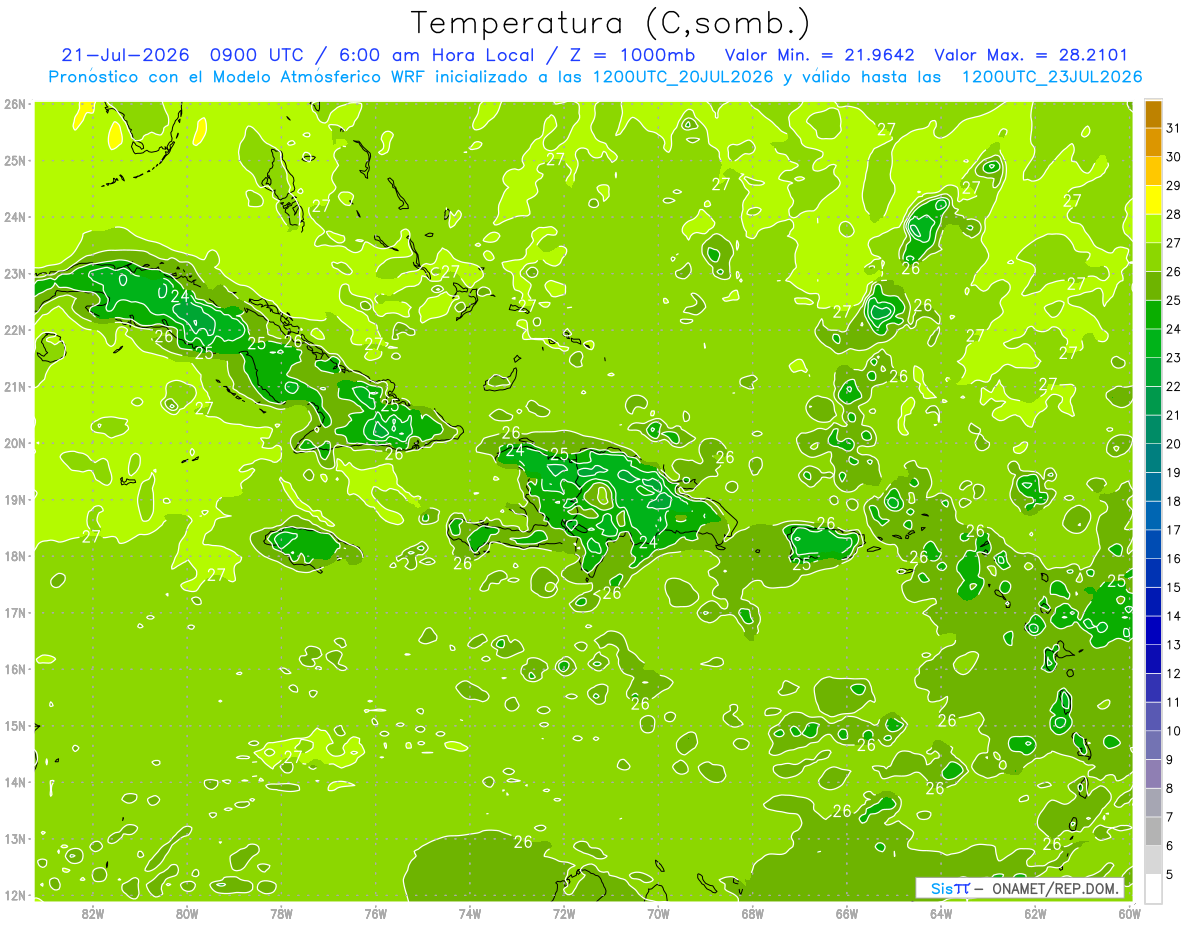Click the "1200UTC_23JUL2026" valid-until time
This screenshot has height=927, width=1200.
coord(1052,77)
